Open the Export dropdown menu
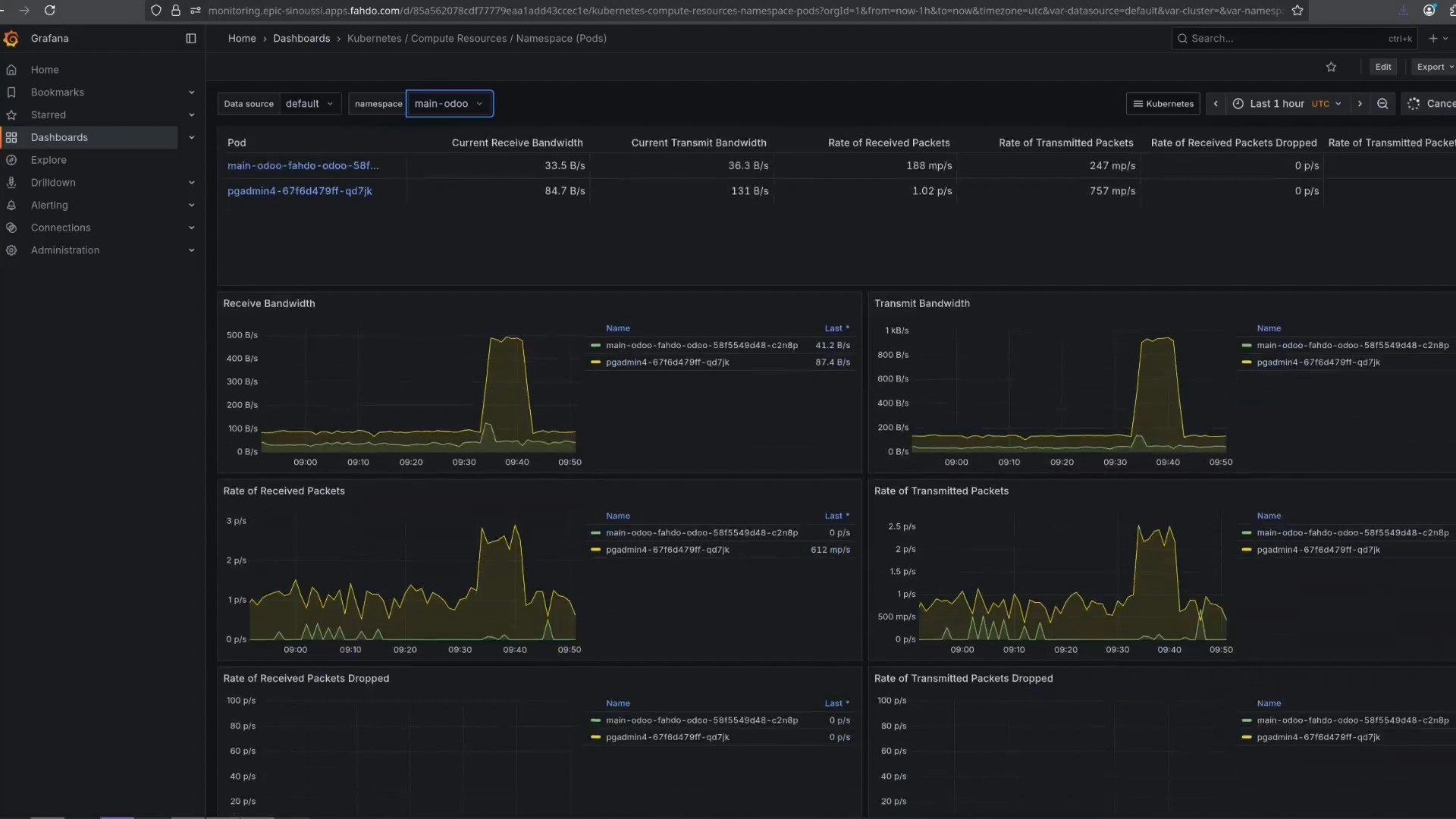 [x=1433, y=67]
